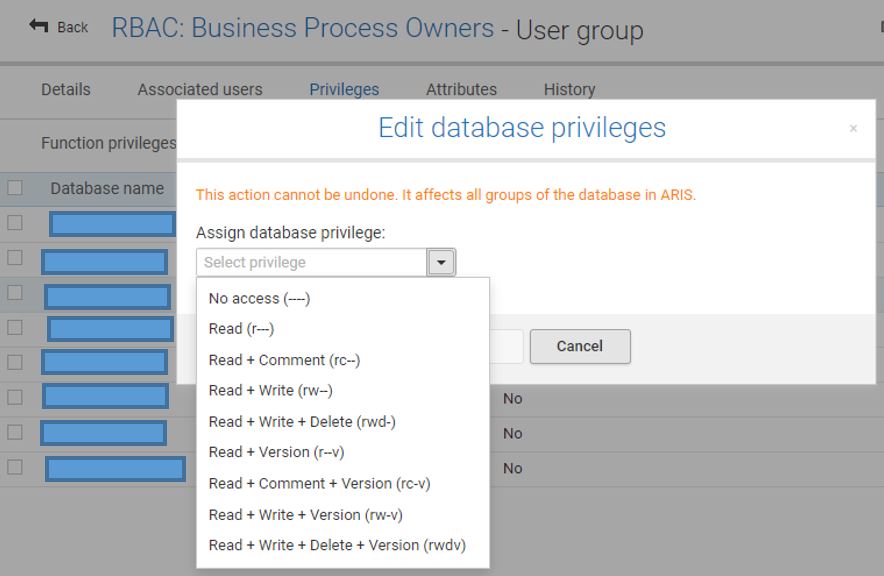Tick the third database row checkbox
Screen dimensions: 884x576
15,293
